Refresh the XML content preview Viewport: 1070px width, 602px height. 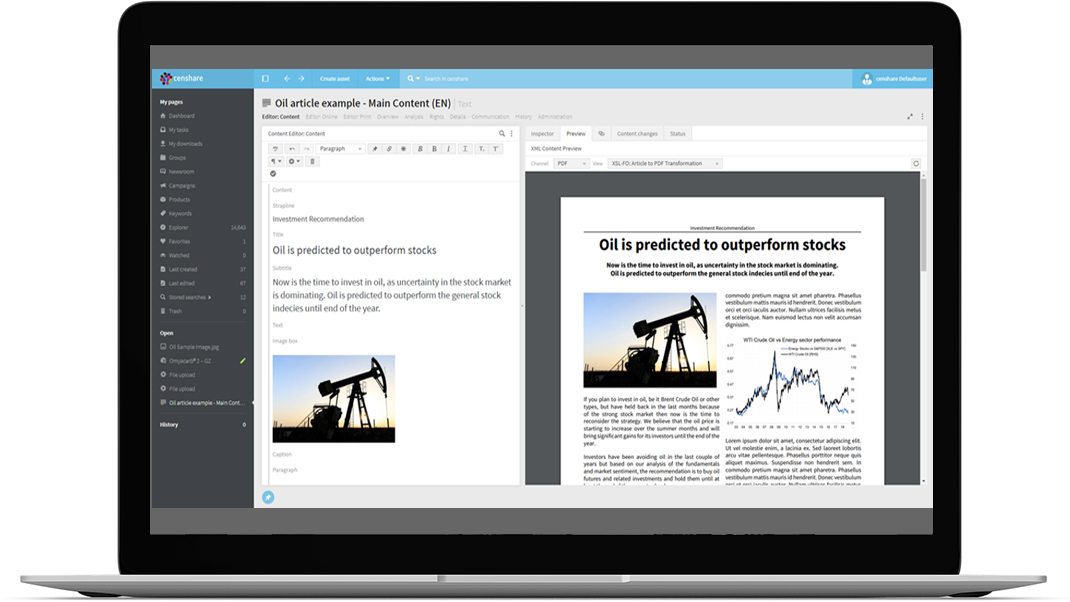915,163
